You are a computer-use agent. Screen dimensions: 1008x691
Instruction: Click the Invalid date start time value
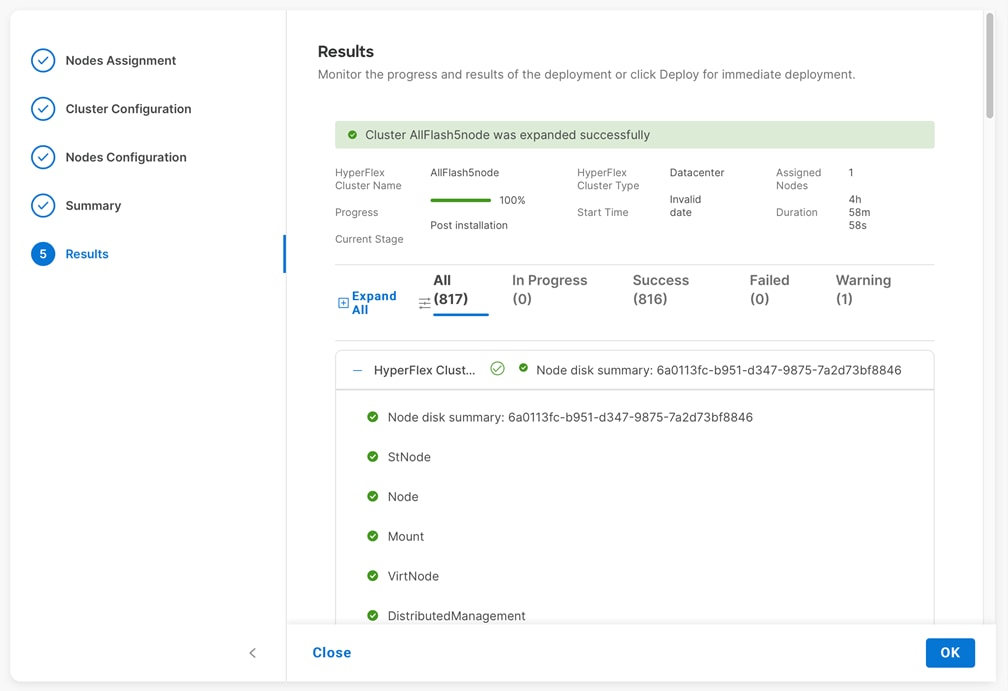click(x=685, y=206)
